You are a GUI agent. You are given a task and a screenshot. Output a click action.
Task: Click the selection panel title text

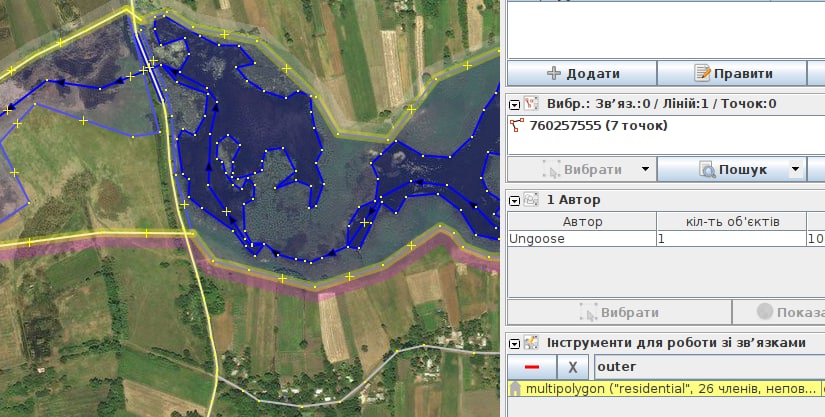661,104
